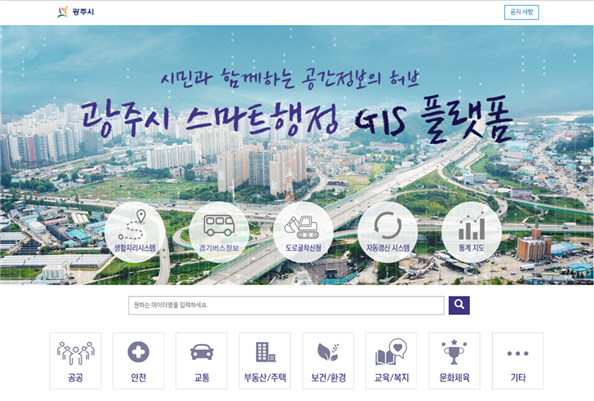Image resolution: width=594 pixels, height=401 pixels.
Task: Select the 교육/복지 book category tile
Action: point(391,361)
